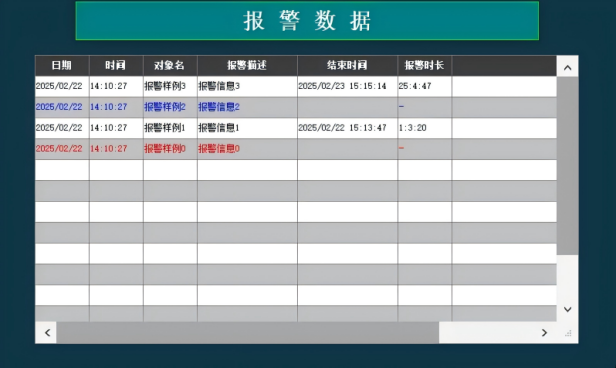Click the 报警信息1 description cell

tap(247, 128)
